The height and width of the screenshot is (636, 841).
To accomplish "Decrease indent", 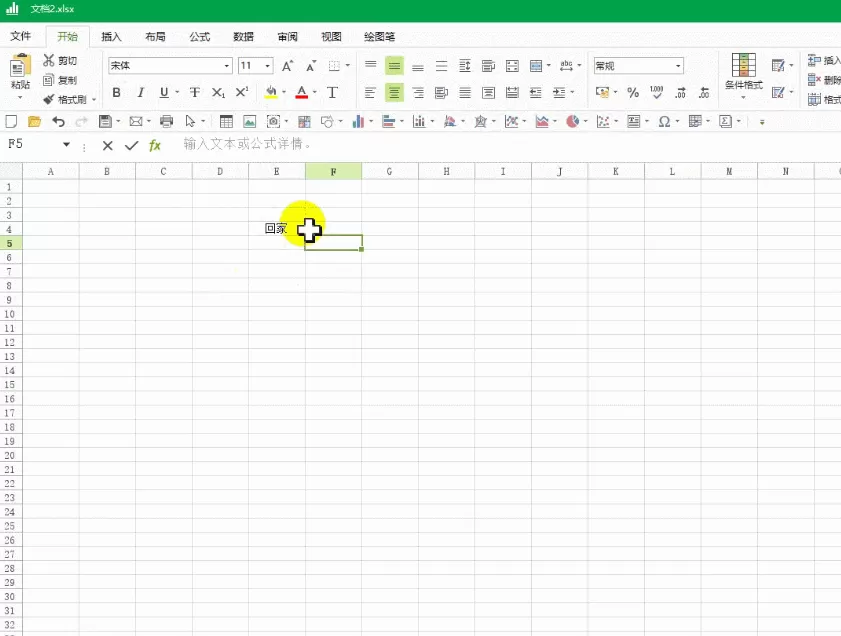I will click(x=535, y=93).
